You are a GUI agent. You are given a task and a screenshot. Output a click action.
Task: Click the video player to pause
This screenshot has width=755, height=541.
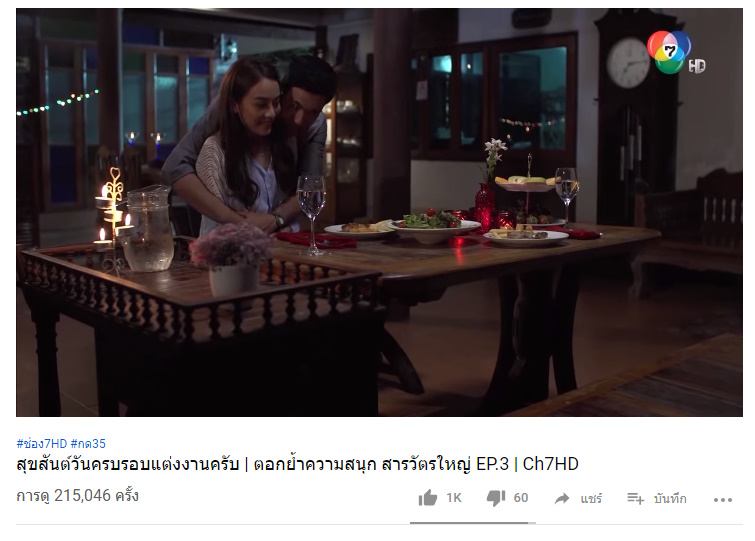coord(379,212)
